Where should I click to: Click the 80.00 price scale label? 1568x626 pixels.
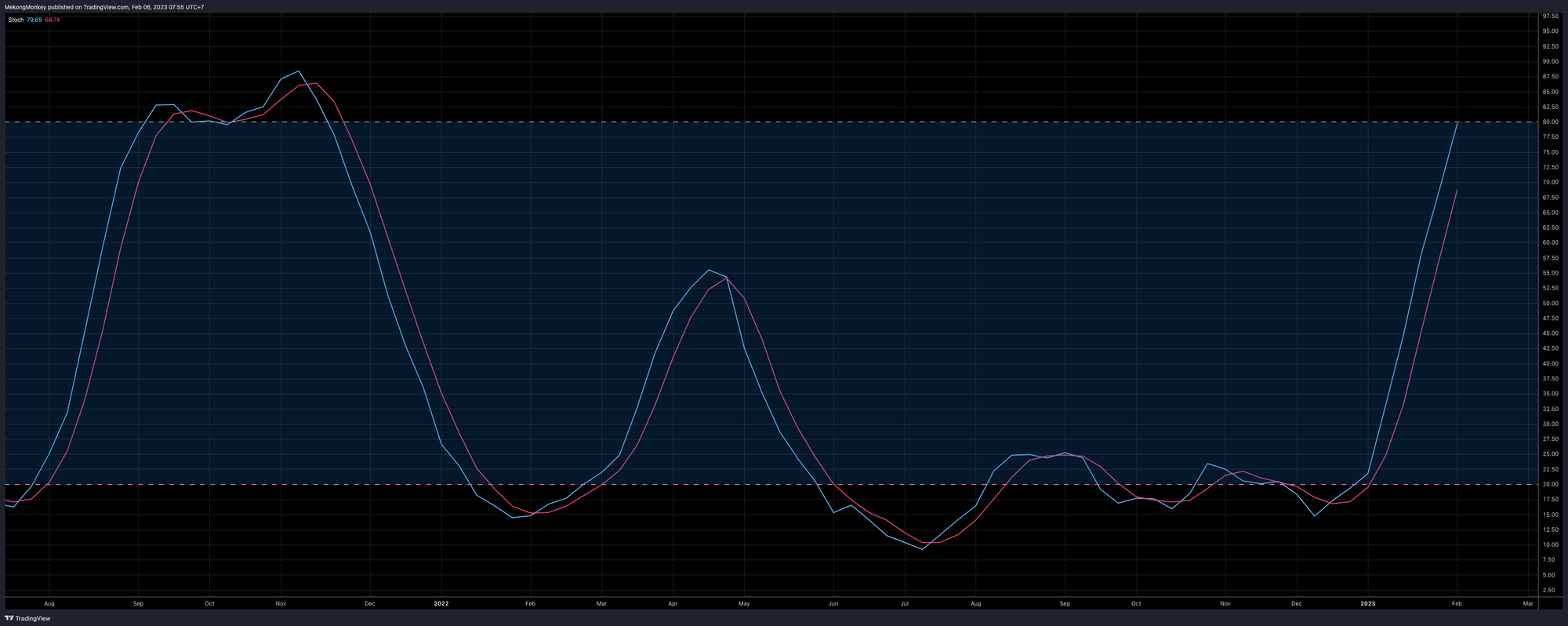[x=1550, y=122]
